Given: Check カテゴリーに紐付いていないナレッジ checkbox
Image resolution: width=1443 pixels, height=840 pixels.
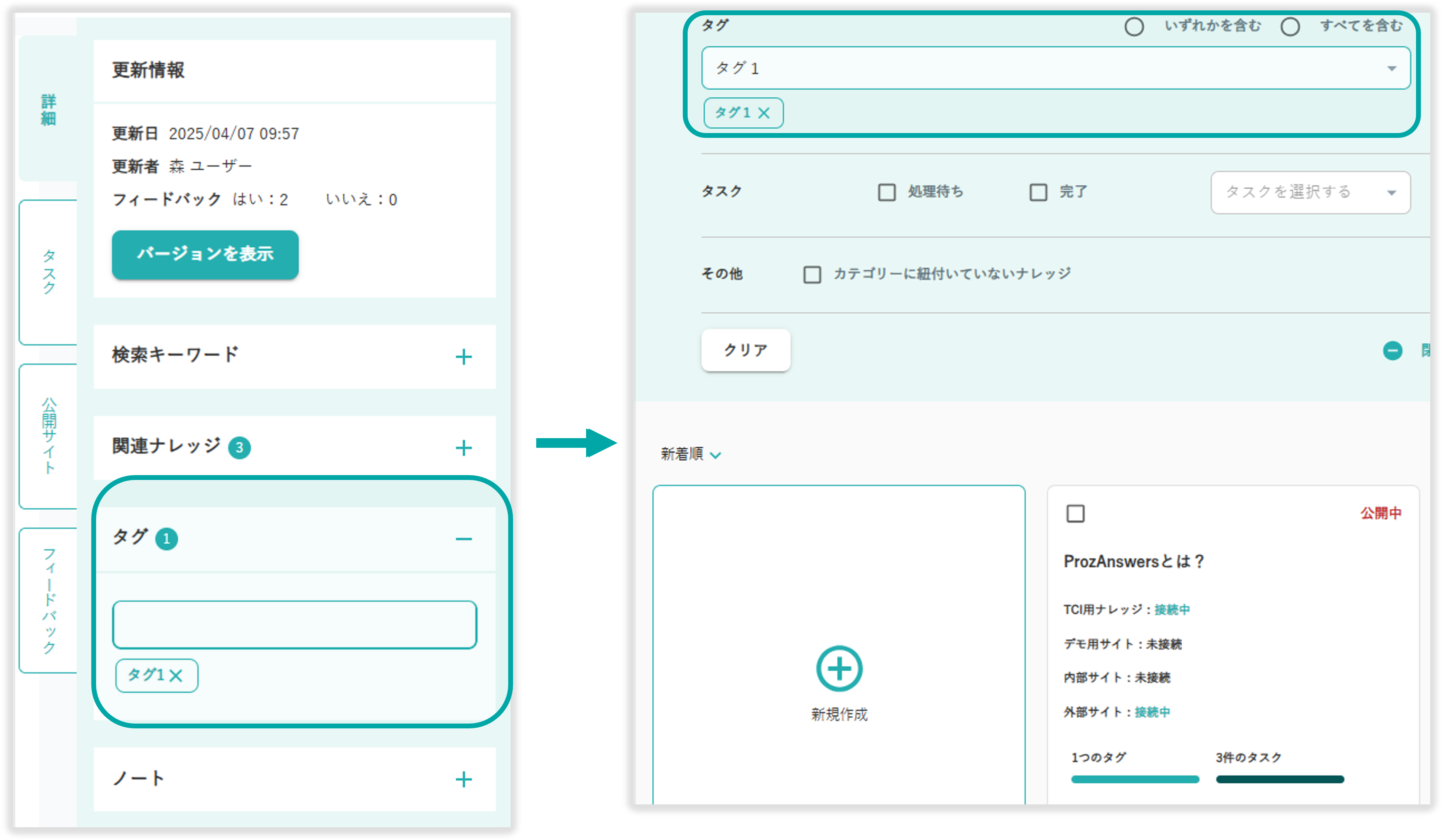Looking at the screenshot, I should [x=812, y=275].
